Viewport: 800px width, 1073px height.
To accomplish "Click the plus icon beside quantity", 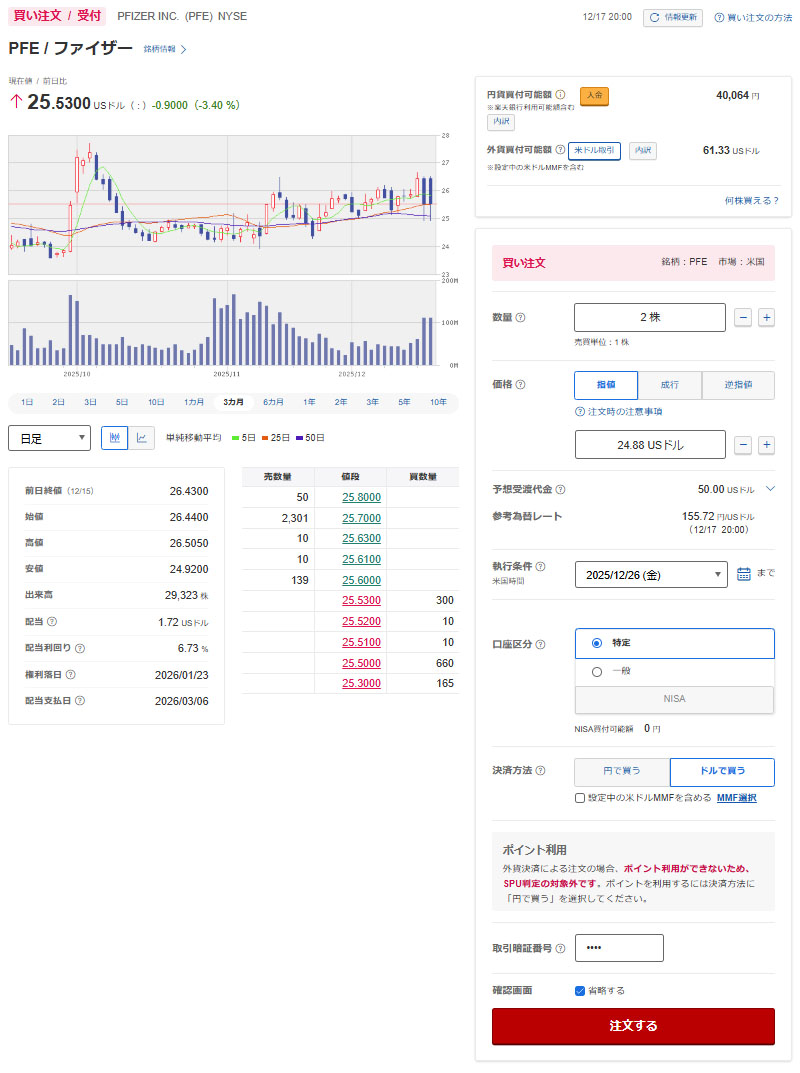I will click(766, 317).
